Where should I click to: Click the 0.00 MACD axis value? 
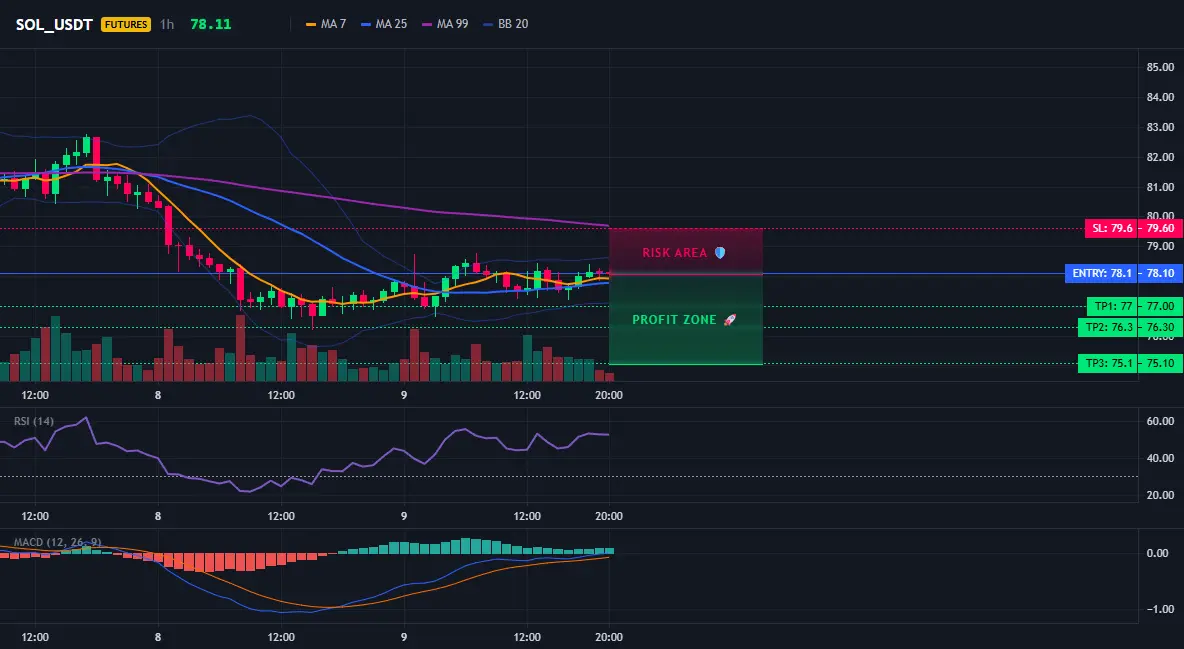[1158, 553]
